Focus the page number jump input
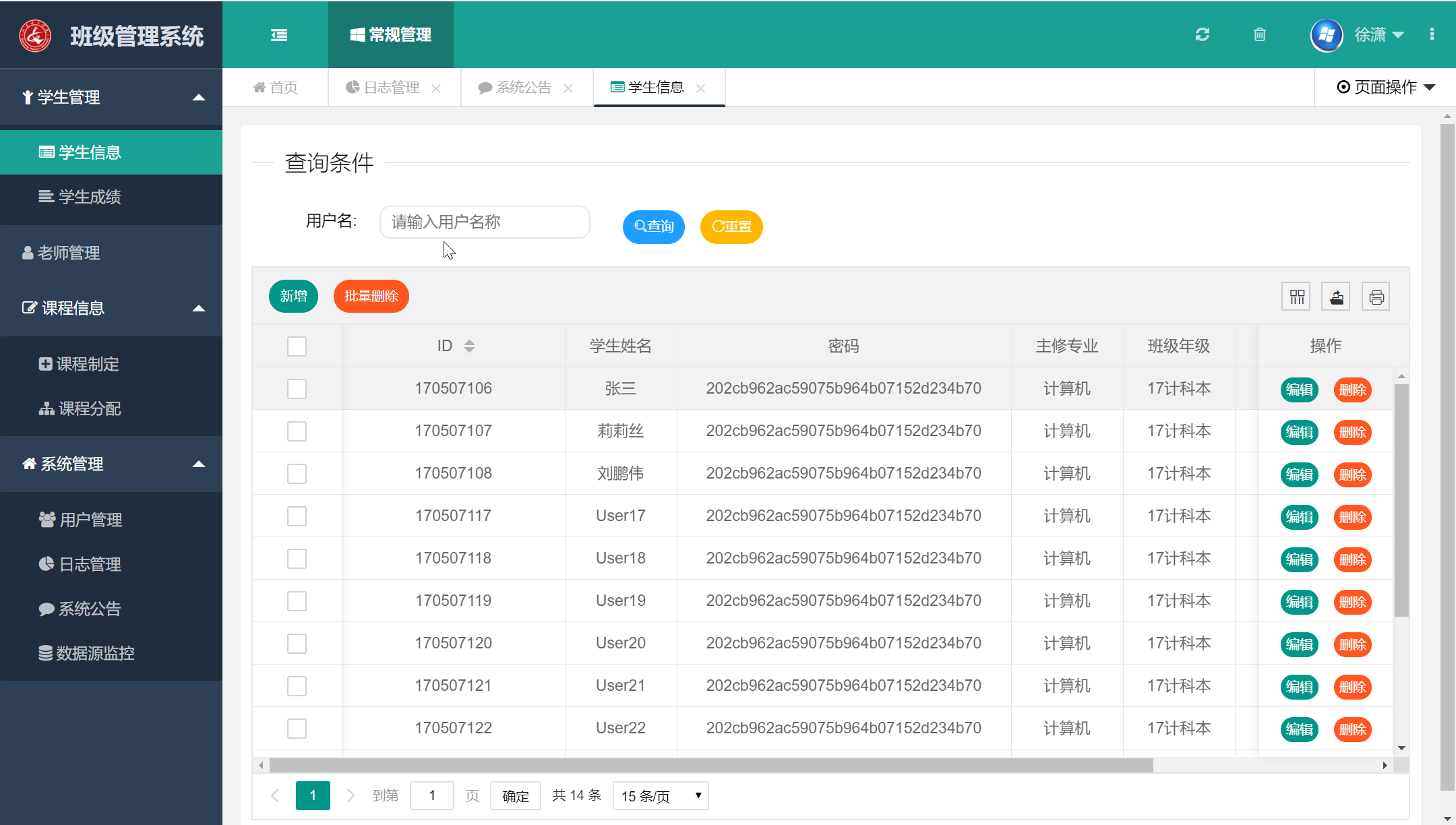Viewport: 1456px width, 825px height. [431, 796]
